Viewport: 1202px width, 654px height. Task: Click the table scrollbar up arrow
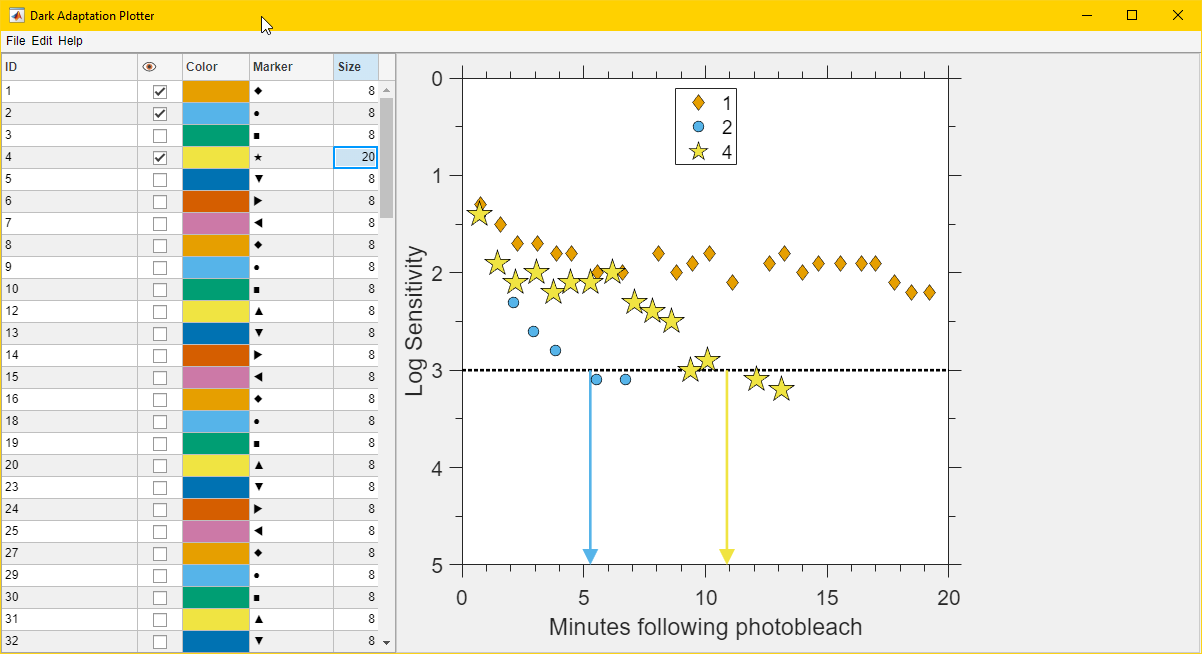coord(387,90)
